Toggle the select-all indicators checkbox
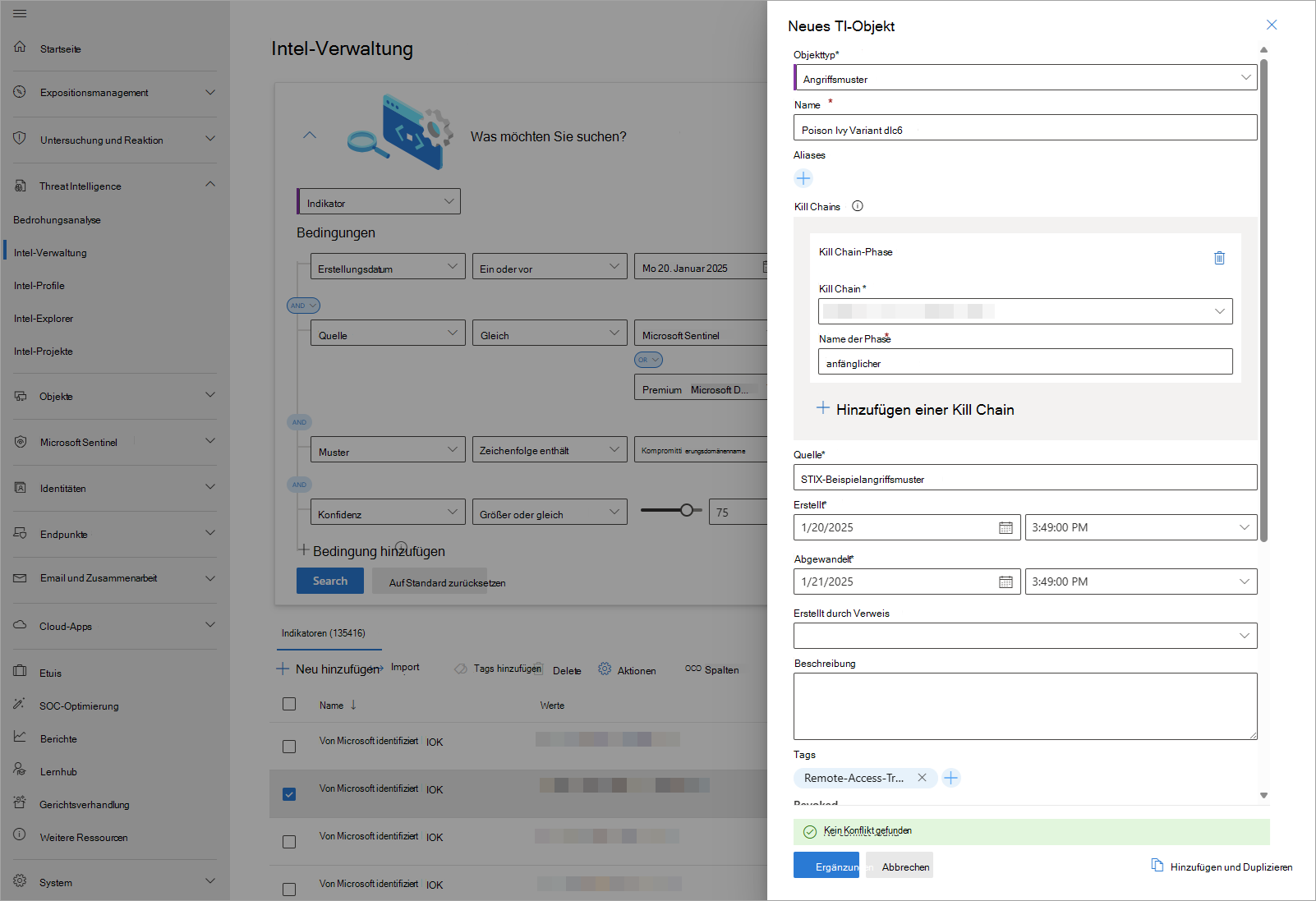This screenshot has height=901, width=1316. [x=289, y=704]
